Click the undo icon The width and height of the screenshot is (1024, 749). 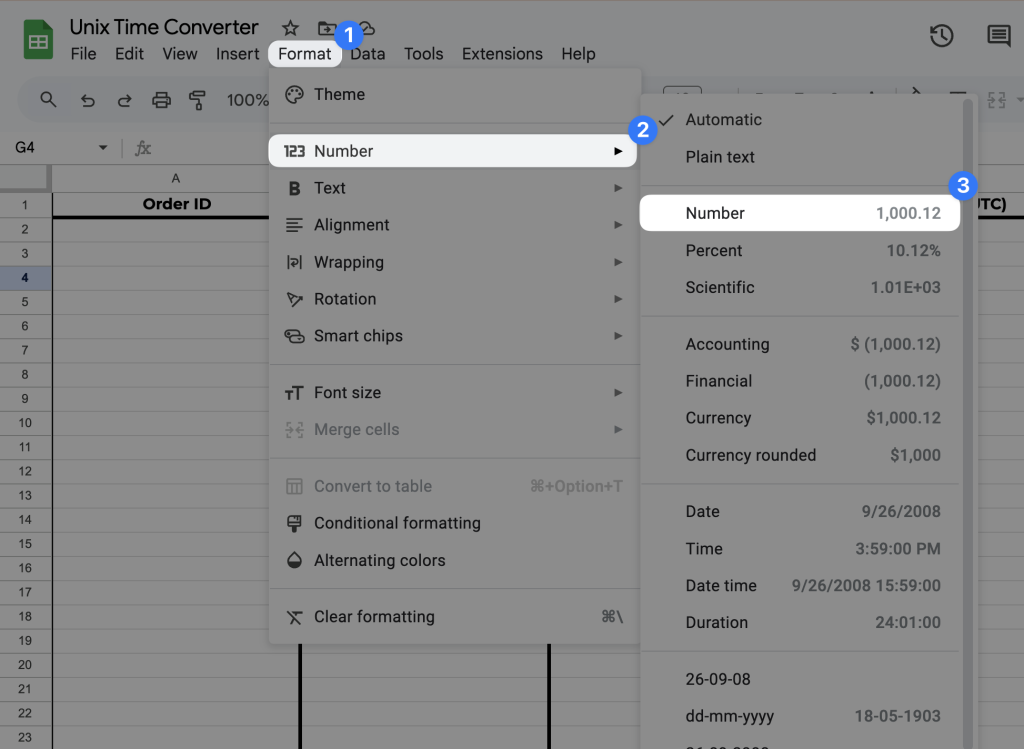(87, 100)
